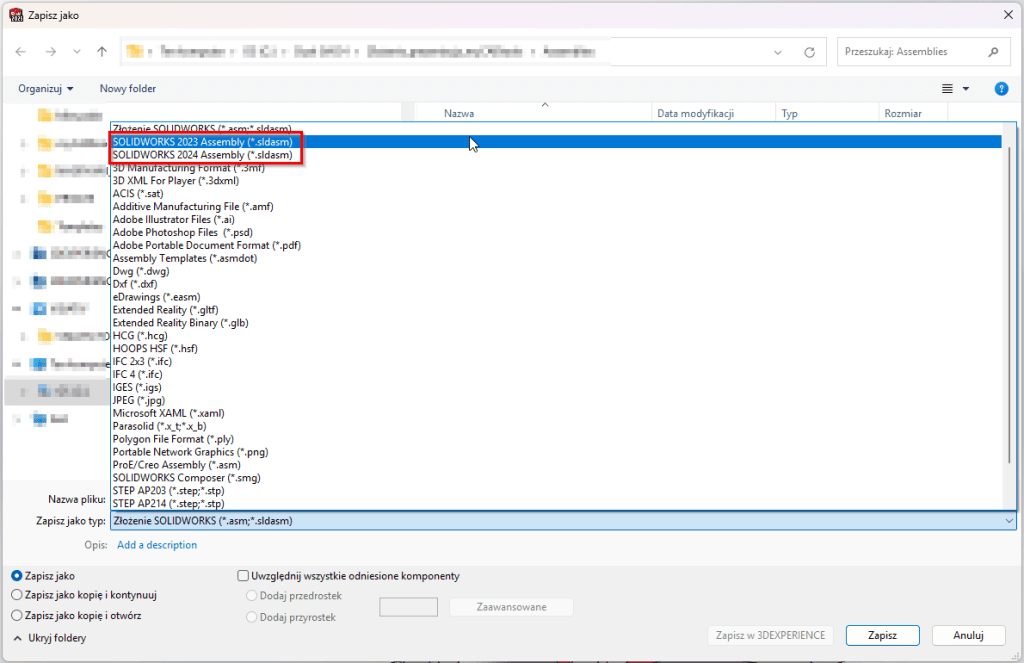Open the Zapisz jako typ combo box
Screen dimensions: 1024x663
pos(563,521)
